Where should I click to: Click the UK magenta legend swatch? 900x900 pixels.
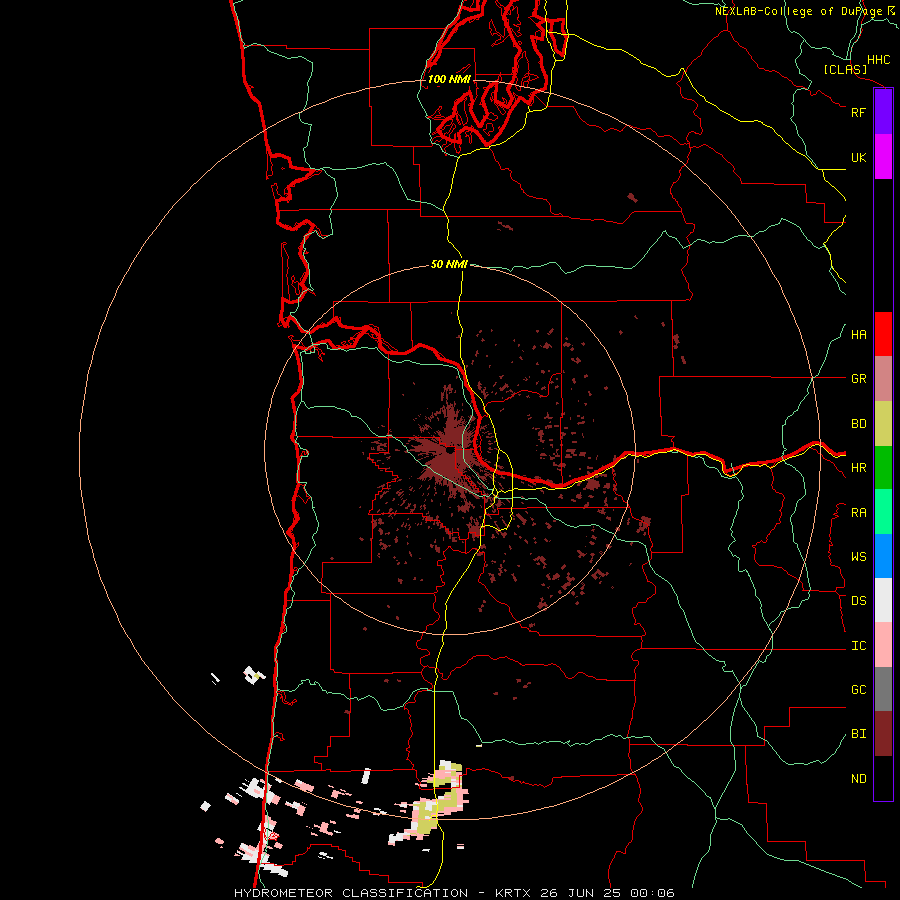[883, 157]
